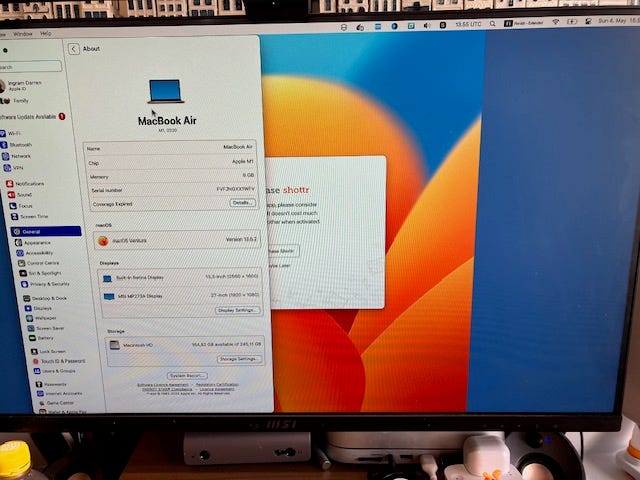
Task: Open Wi-Fi status in menu bar
Action: click(555, 22)
